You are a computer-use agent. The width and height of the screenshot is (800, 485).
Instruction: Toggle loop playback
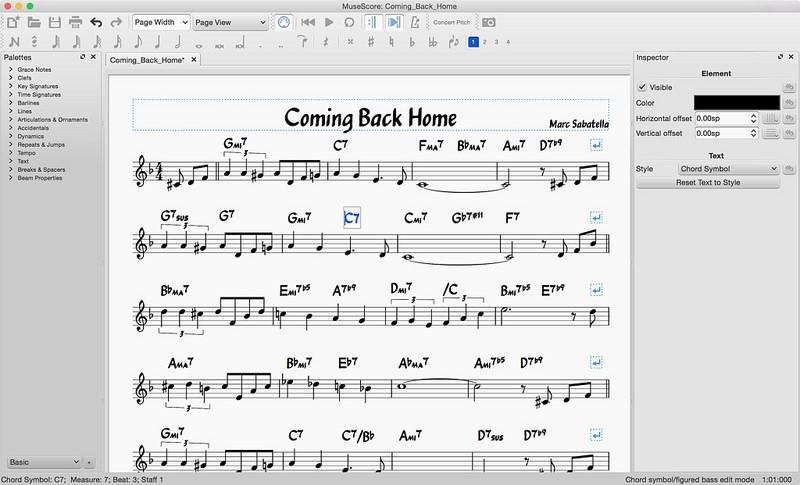(x=349, y=22)
